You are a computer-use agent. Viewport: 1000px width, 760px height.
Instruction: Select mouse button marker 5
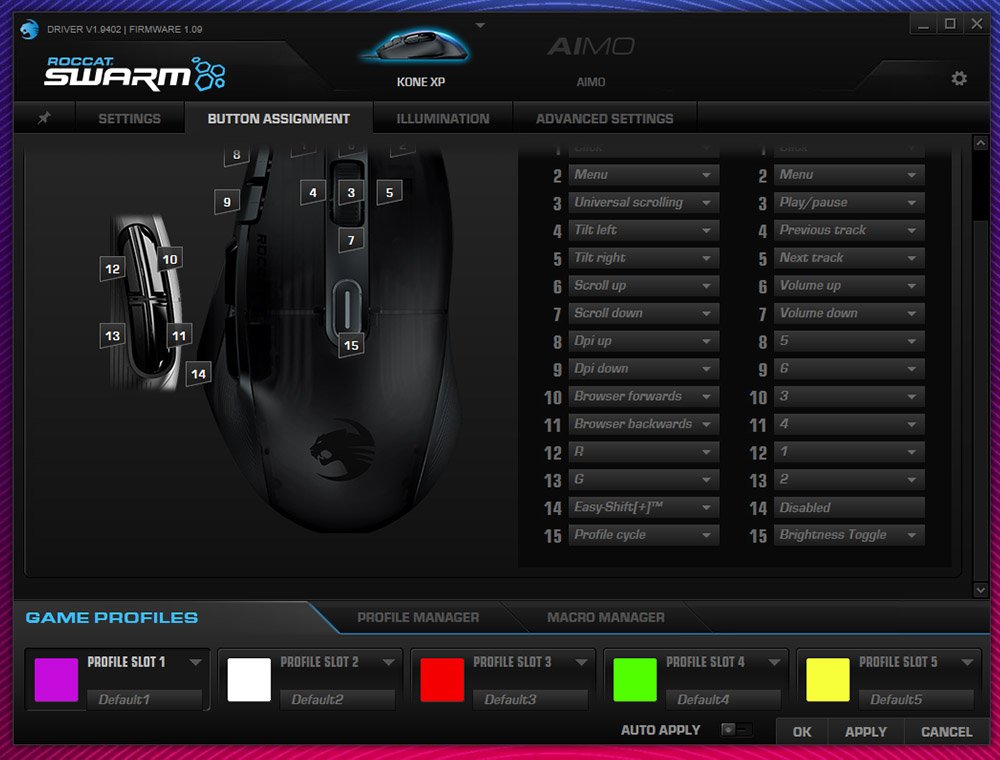(x=389, y=193)
